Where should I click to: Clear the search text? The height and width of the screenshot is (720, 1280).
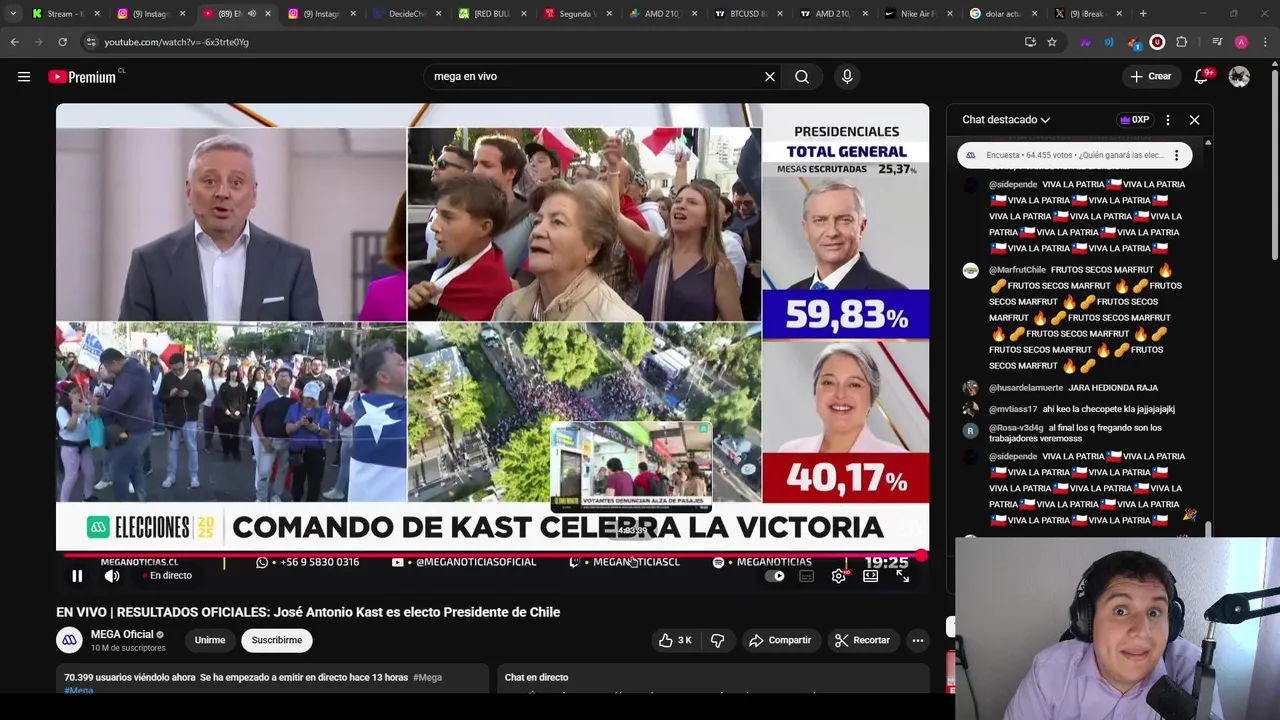pyautogui.click(x=770, y=77)
